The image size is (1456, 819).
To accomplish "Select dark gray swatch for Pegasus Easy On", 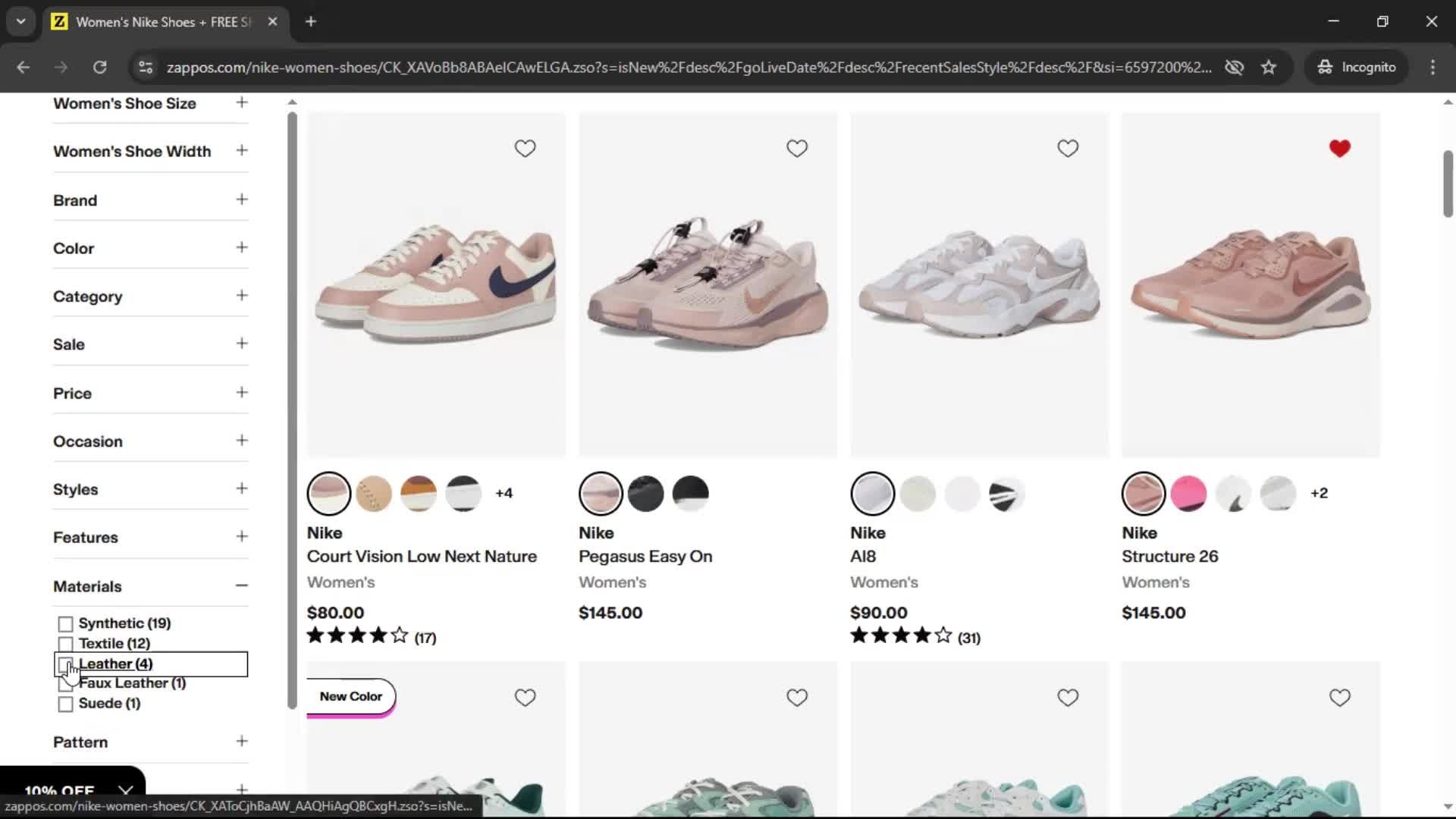I will (x=645, y=493).
